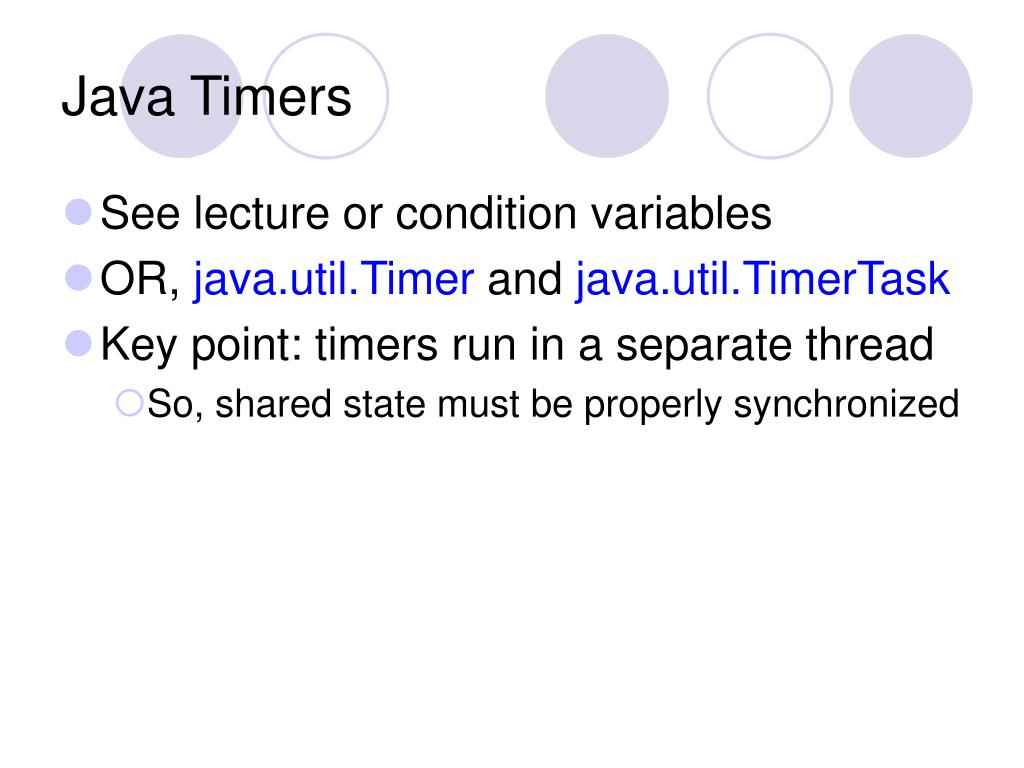Click the word 'OR,' in the second bullet
Screen dimensions: 1024x768
141,280
